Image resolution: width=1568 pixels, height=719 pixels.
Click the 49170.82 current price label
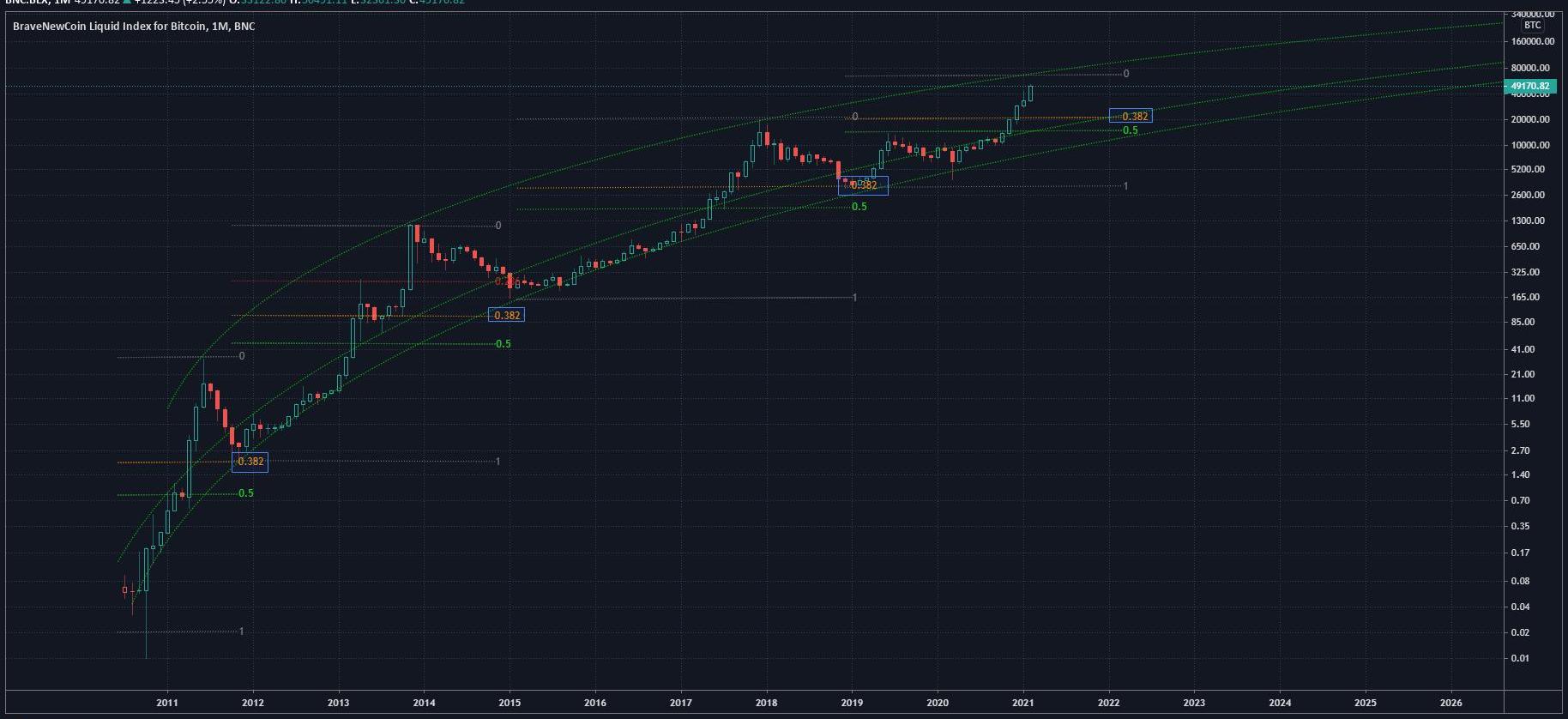click(1529, 86)
